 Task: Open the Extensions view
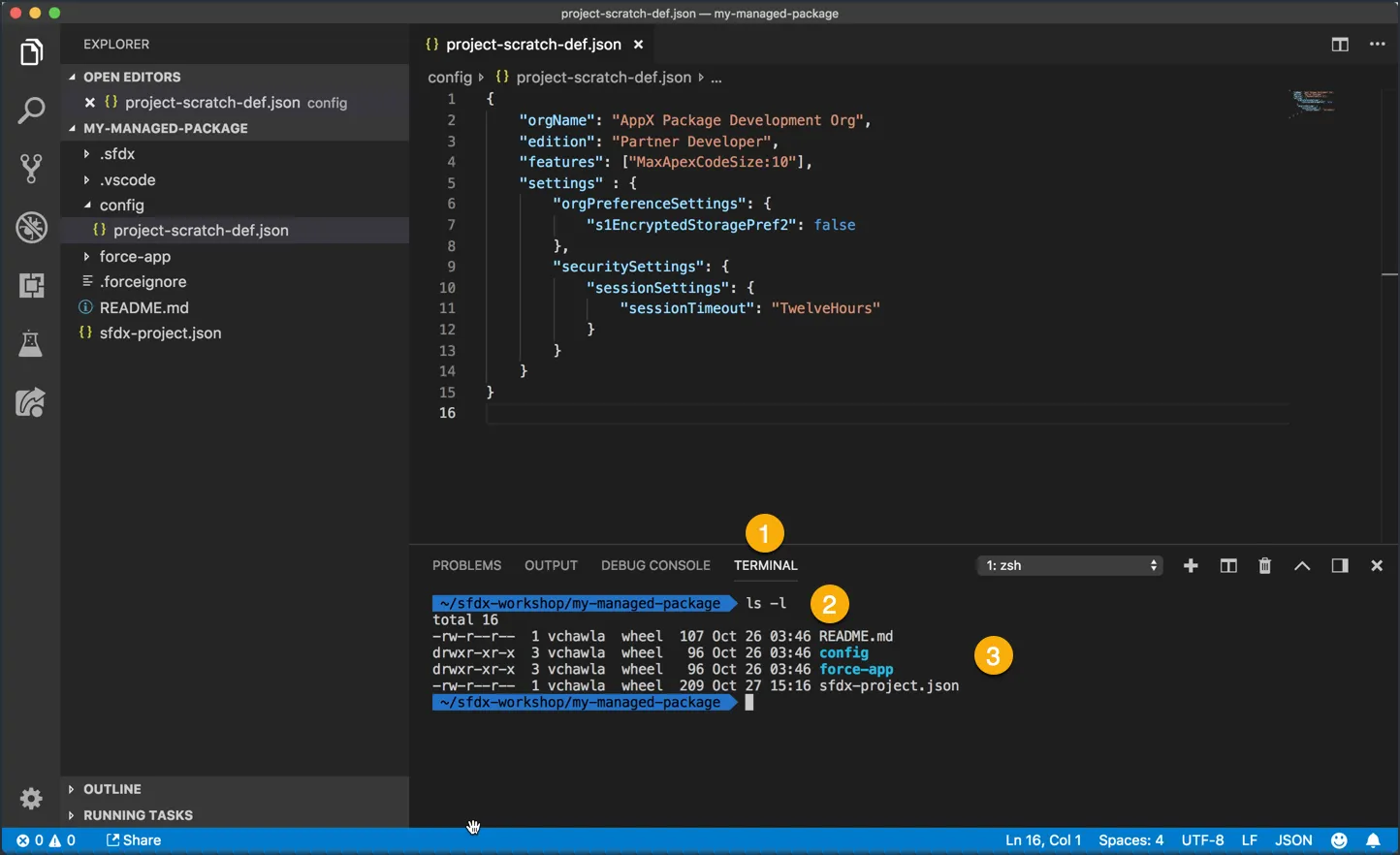(31, 285)
